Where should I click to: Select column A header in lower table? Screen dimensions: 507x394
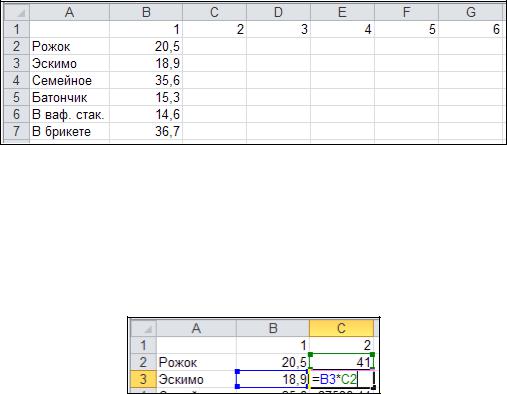tap(196, 328)
